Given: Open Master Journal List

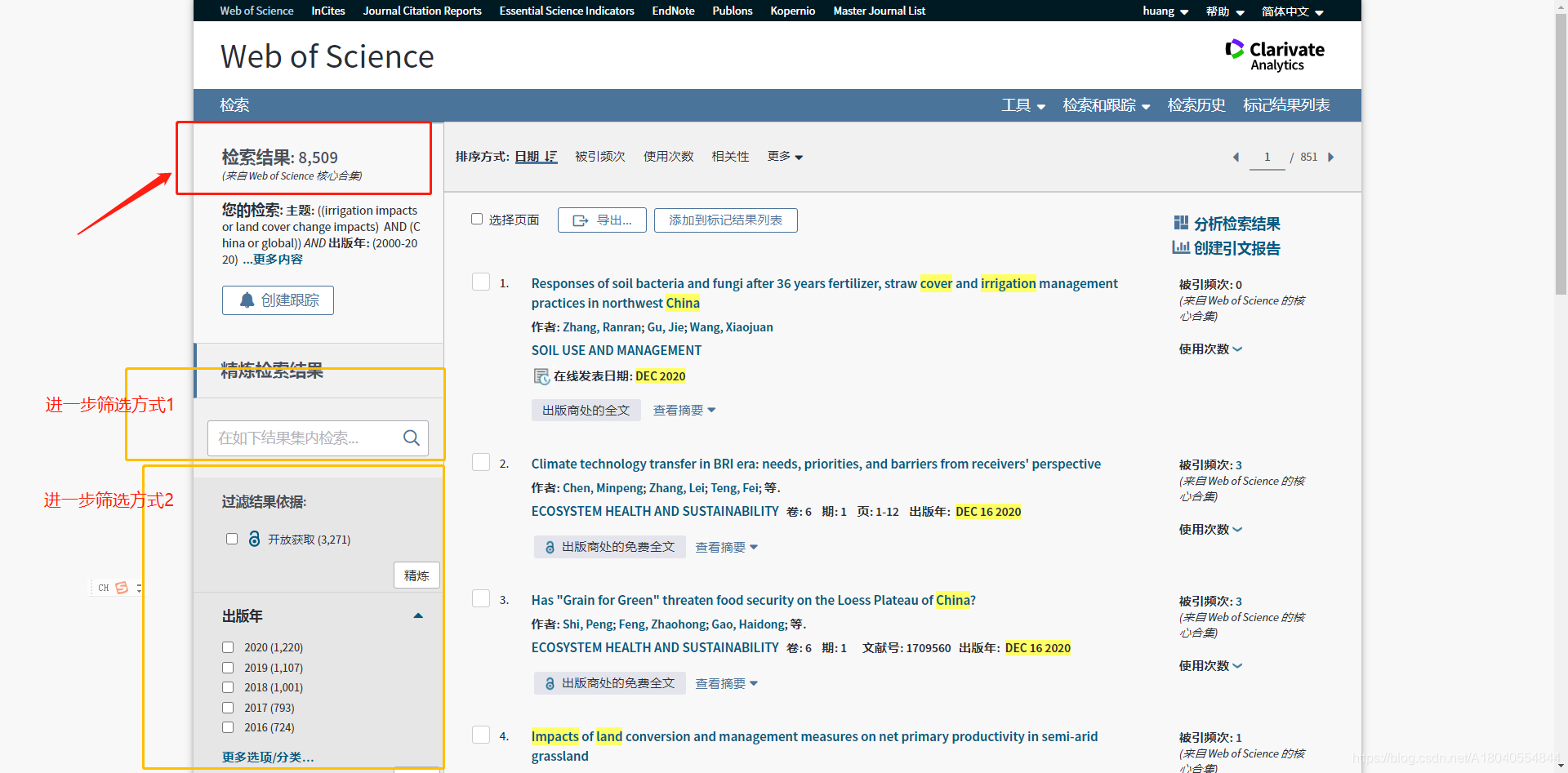Looking at the screenshot, I should click(x=880, y=11).
